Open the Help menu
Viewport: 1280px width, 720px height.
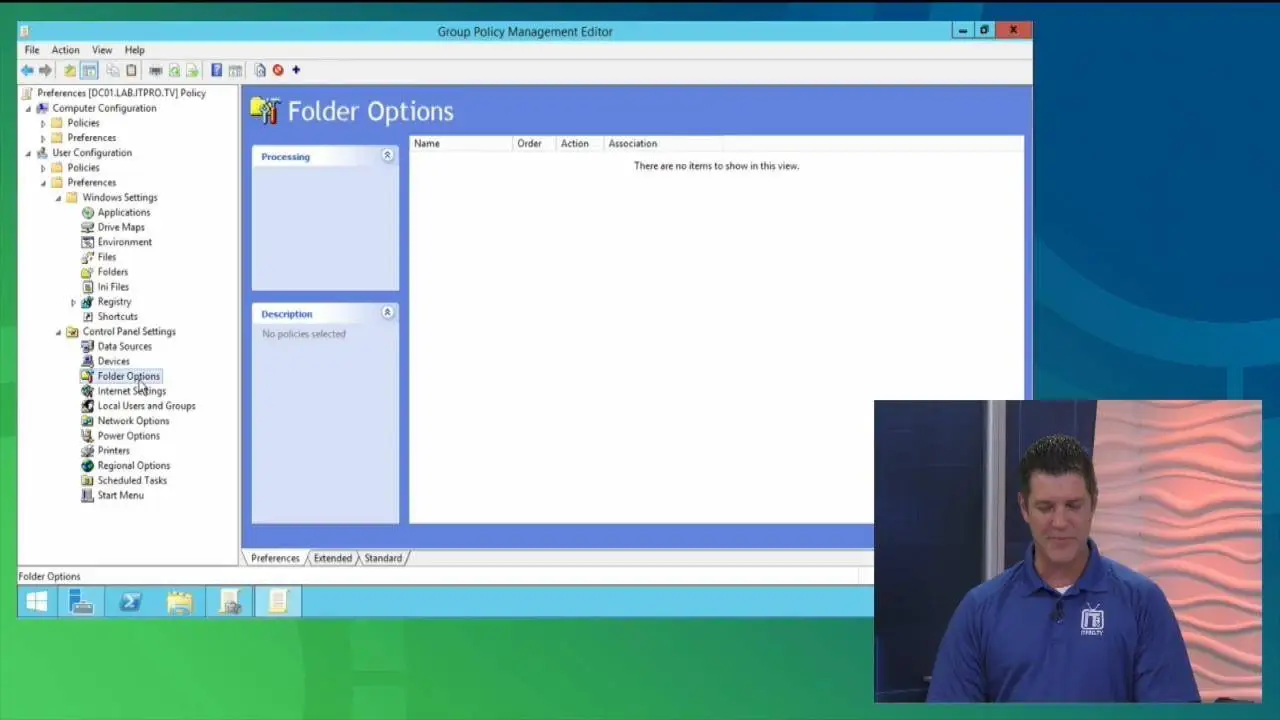point(134,50)
